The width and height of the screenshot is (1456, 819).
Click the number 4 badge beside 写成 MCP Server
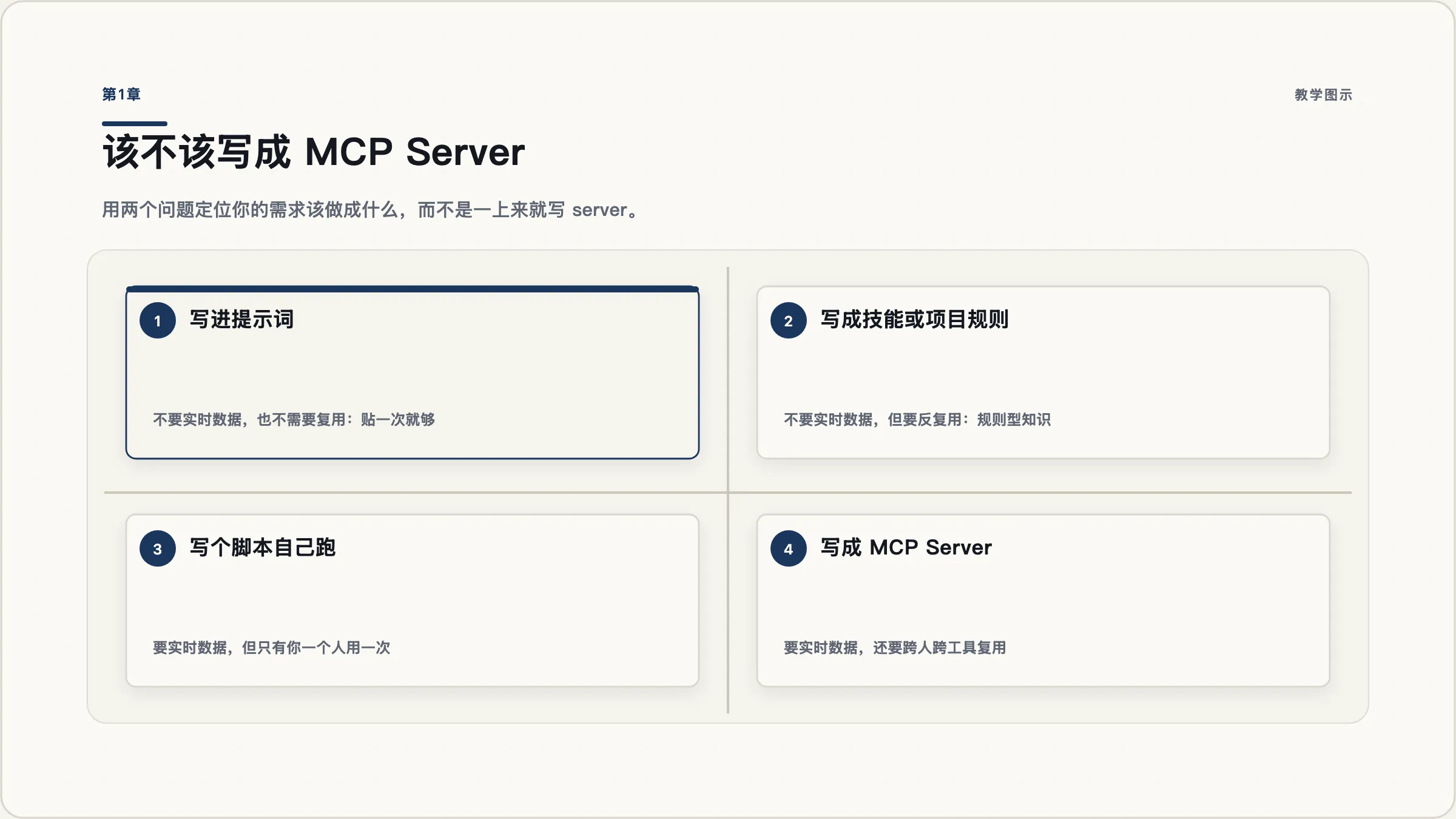click(789, 548)
